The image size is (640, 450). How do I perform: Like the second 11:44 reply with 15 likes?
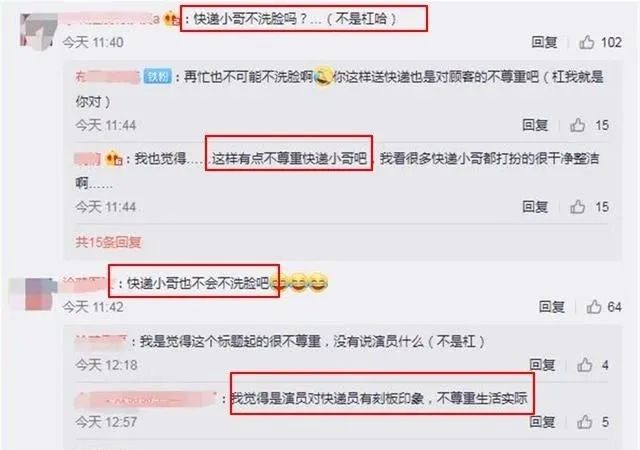coord(577,207)
